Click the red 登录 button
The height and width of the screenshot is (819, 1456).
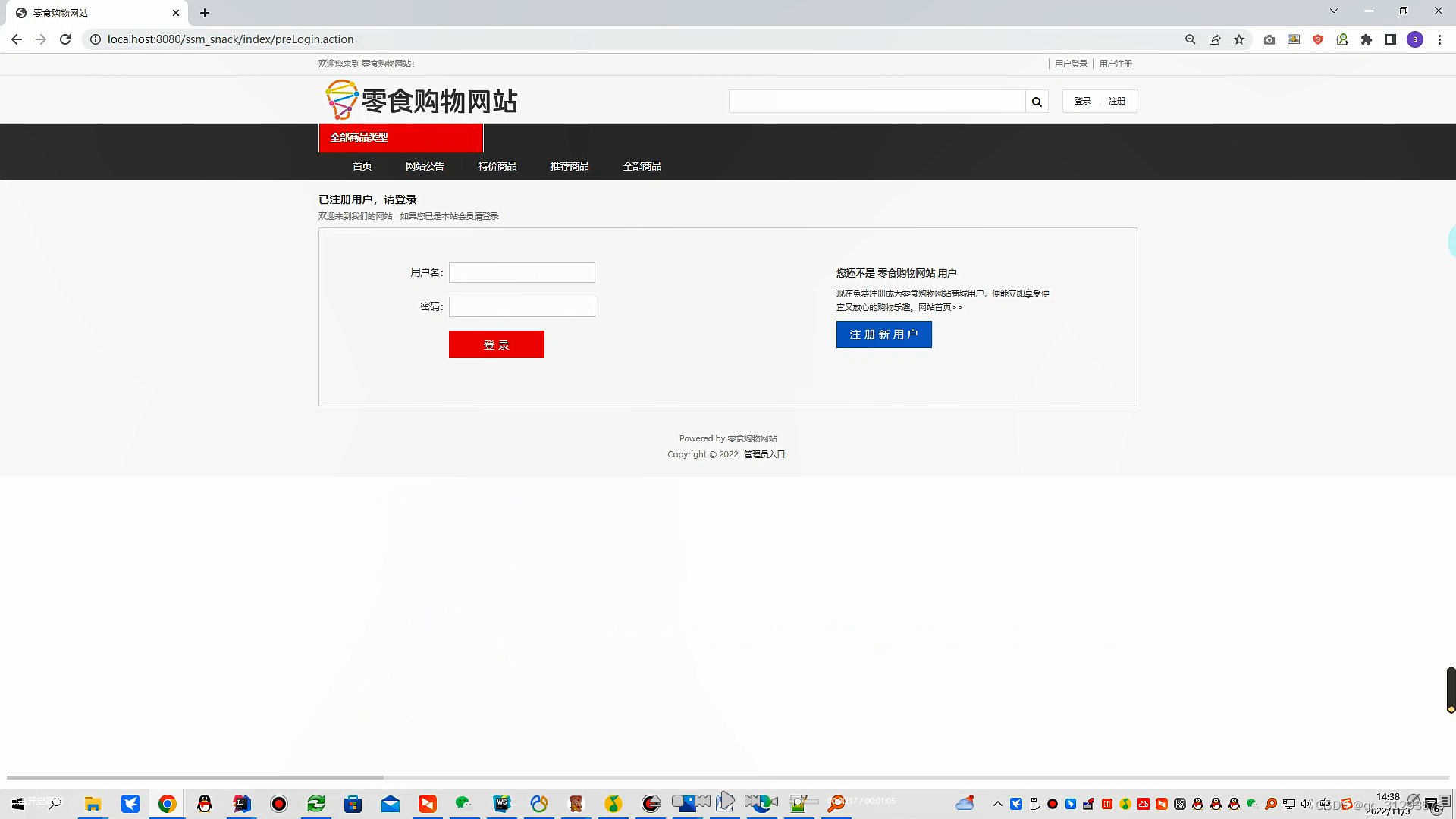click(x=496, y=344)
